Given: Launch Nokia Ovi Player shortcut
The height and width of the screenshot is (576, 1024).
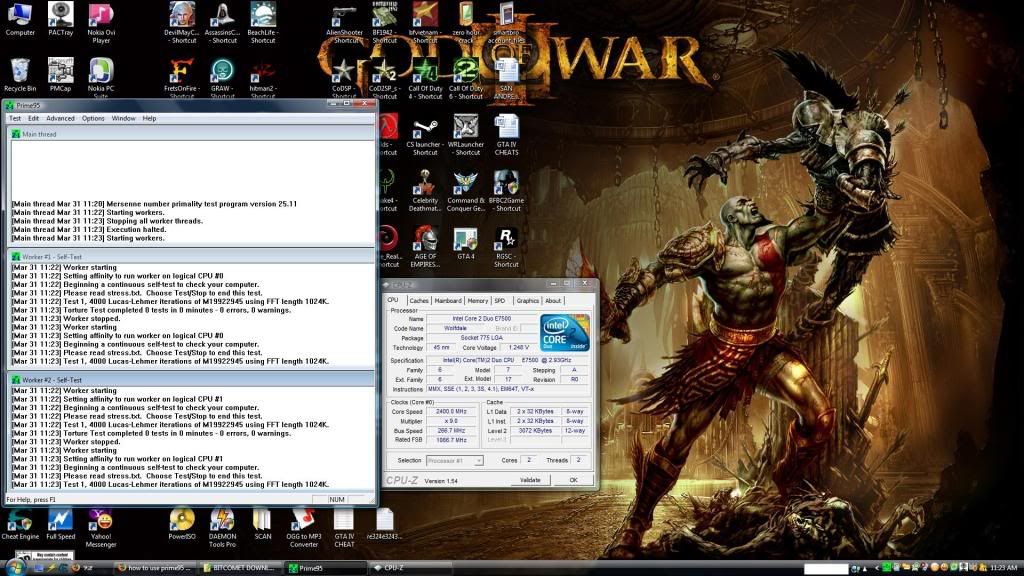Looking at the screenshot, I should [101, 22].
